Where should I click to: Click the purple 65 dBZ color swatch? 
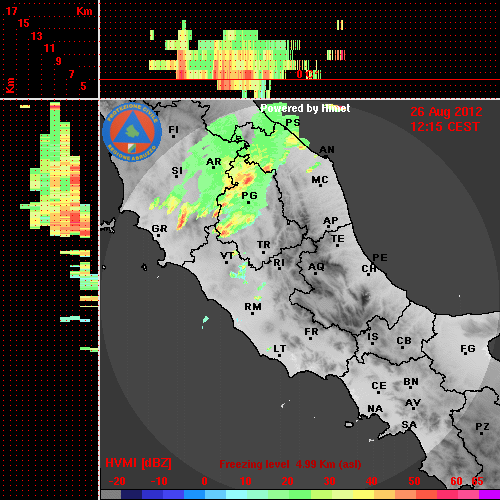(x=489, y=494)
